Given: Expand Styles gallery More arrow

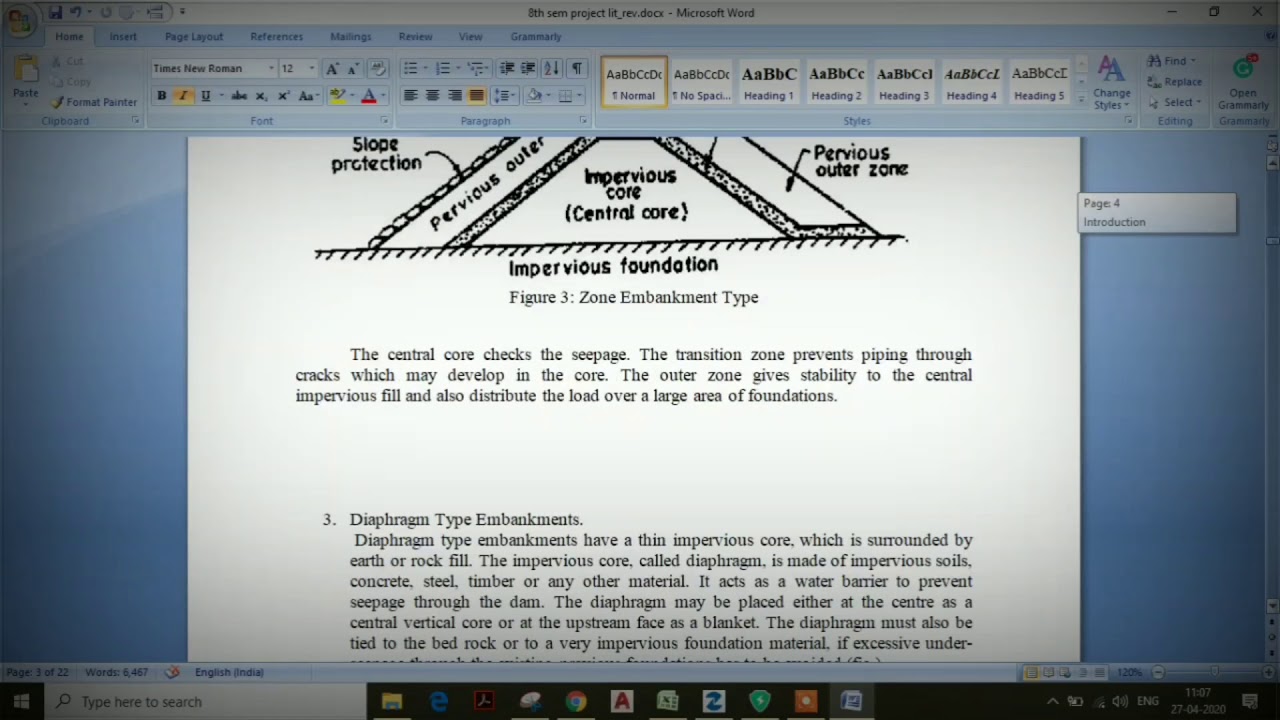Looking at the screenshot, I should point(1081,99).
